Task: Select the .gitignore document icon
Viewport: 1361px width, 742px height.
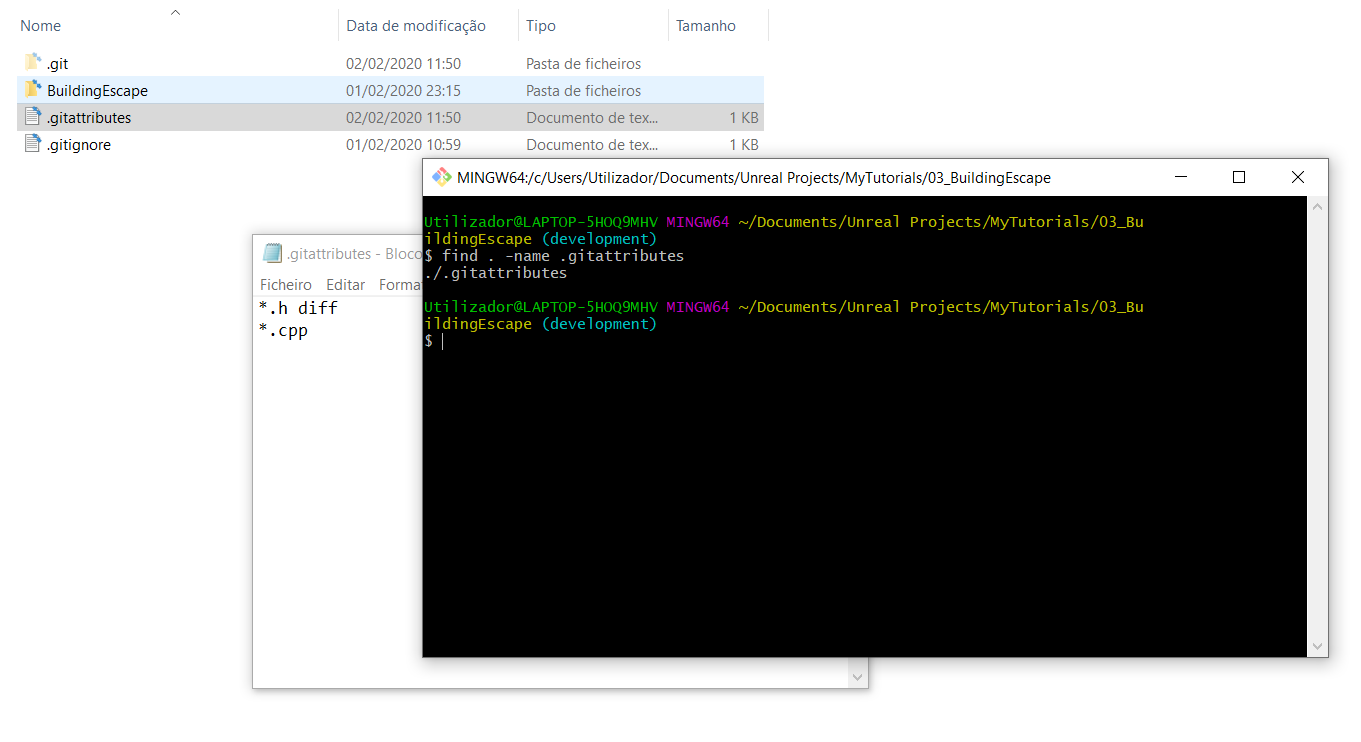Action: 30,144
